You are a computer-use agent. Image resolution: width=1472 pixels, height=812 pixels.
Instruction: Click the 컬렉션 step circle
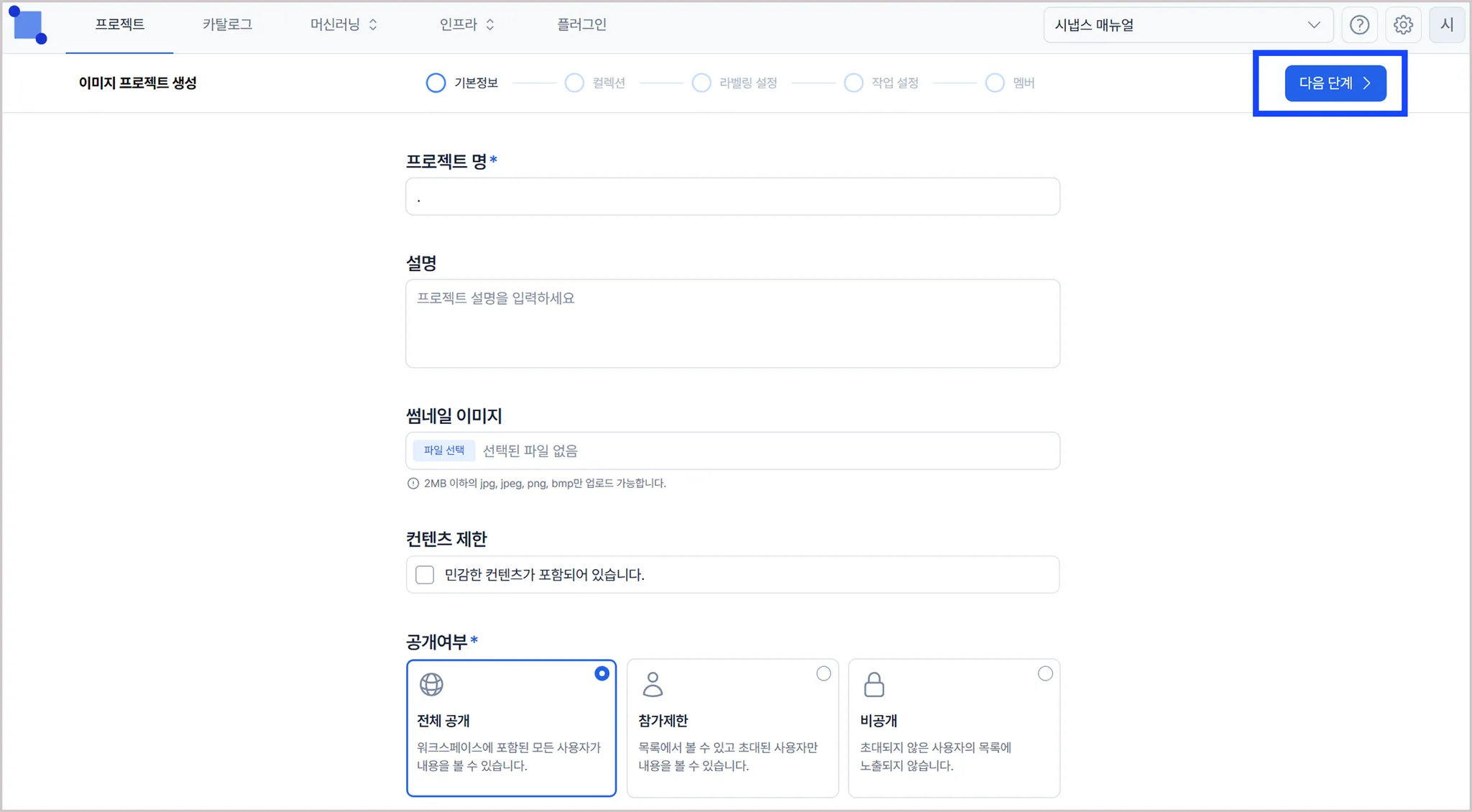574,83
